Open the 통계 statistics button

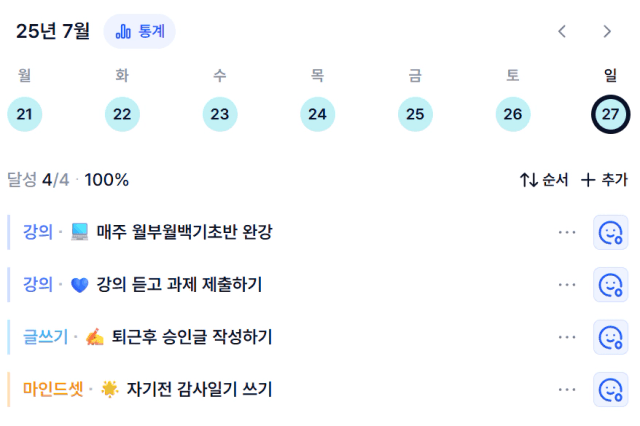coord(140,31)
